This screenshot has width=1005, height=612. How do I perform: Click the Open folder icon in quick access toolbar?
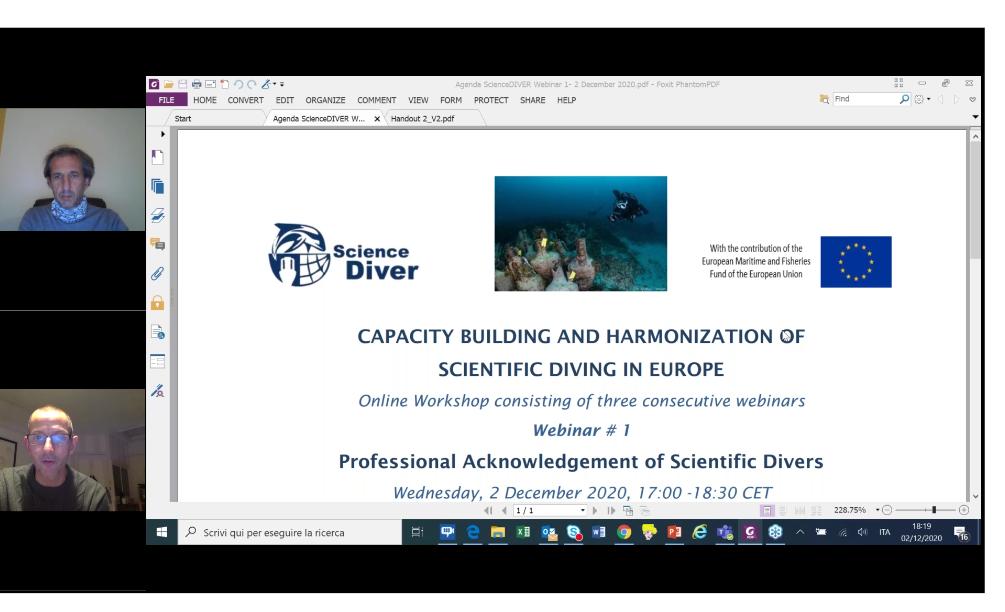tap(169, 85)
